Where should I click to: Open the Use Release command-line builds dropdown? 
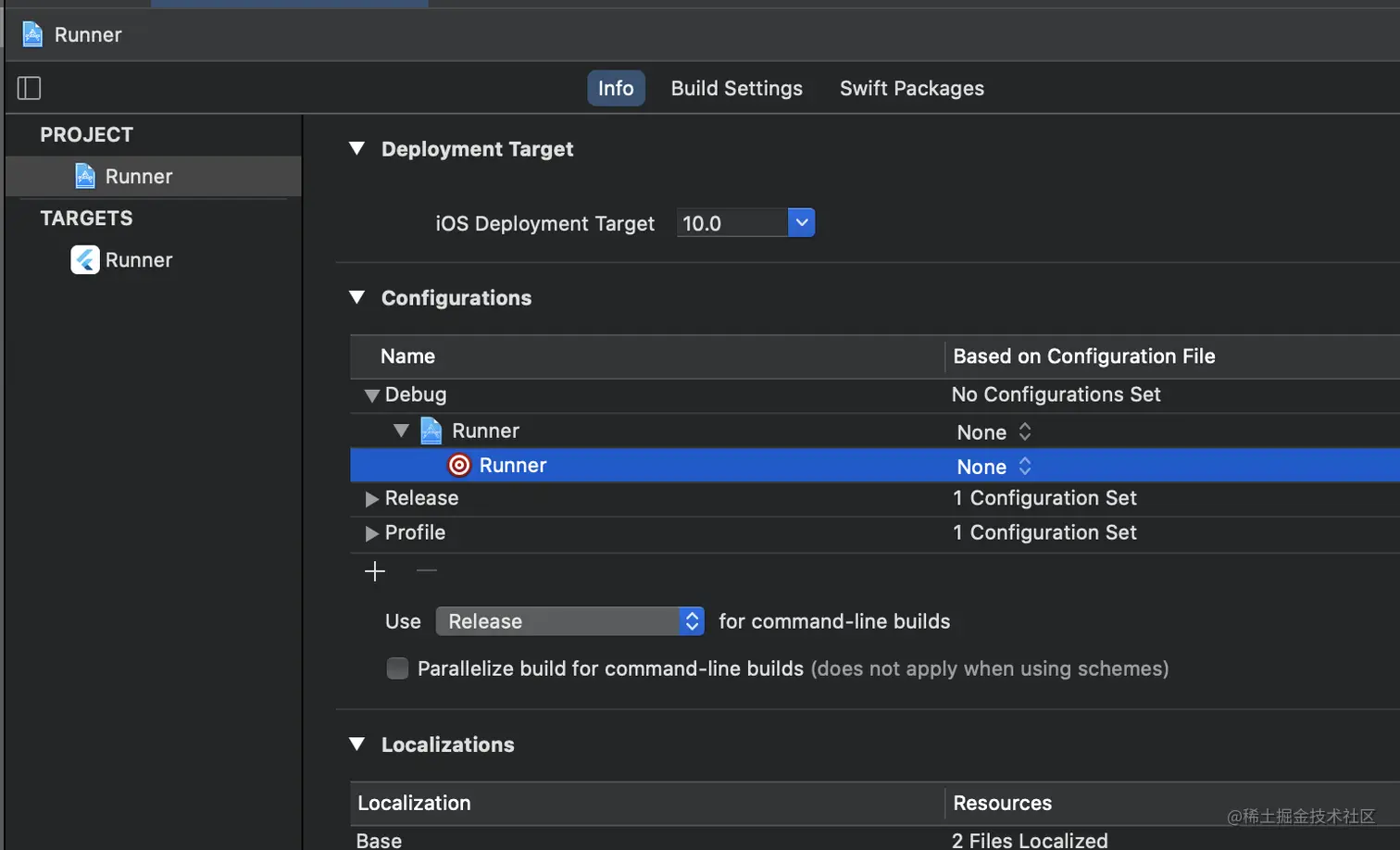coord(570,621)
